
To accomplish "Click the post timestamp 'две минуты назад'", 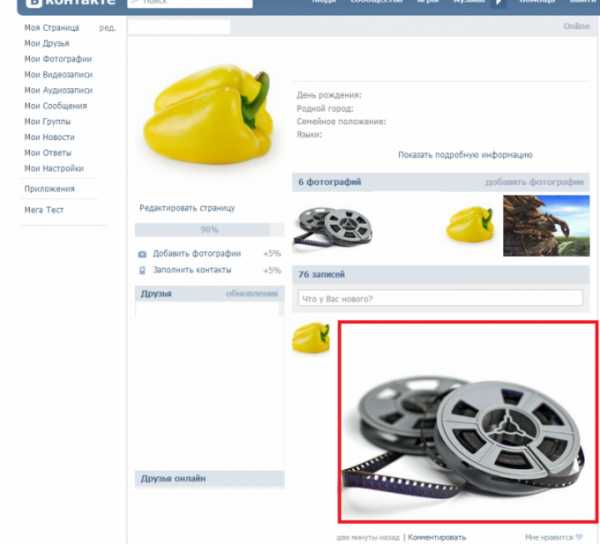I will (x=368, y=537).
